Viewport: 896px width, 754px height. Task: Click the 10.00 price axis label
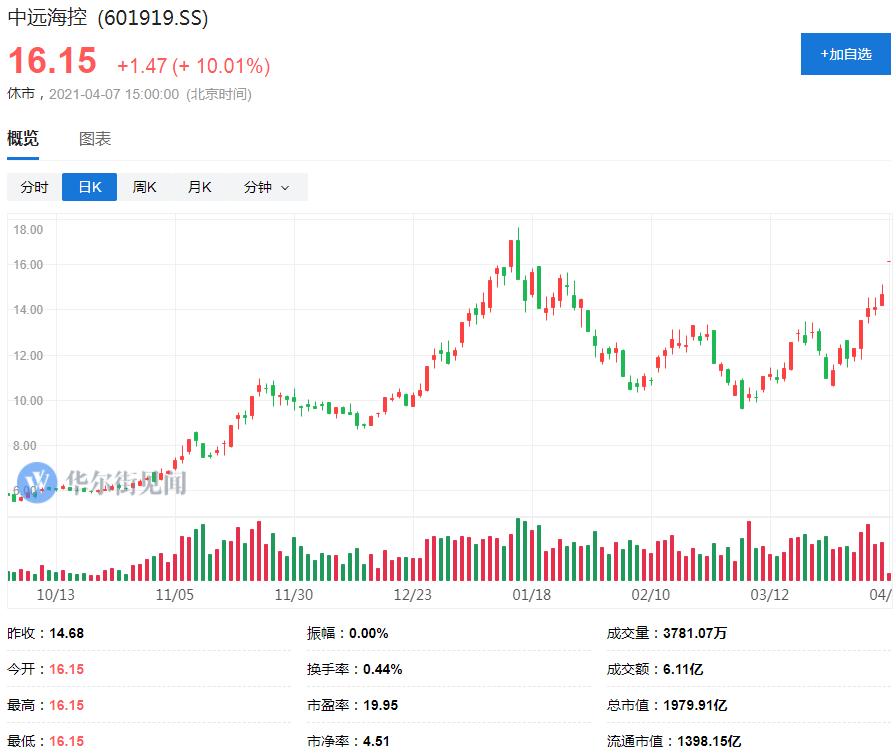28,400
